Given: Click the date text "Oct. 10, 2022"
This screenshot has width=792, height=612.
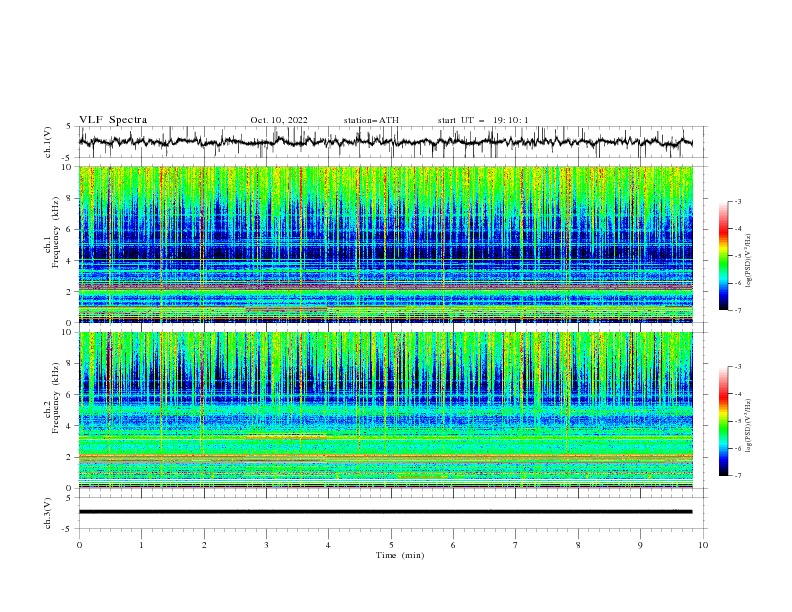Looking at the screenshot, I should click(x=279, y=120).
